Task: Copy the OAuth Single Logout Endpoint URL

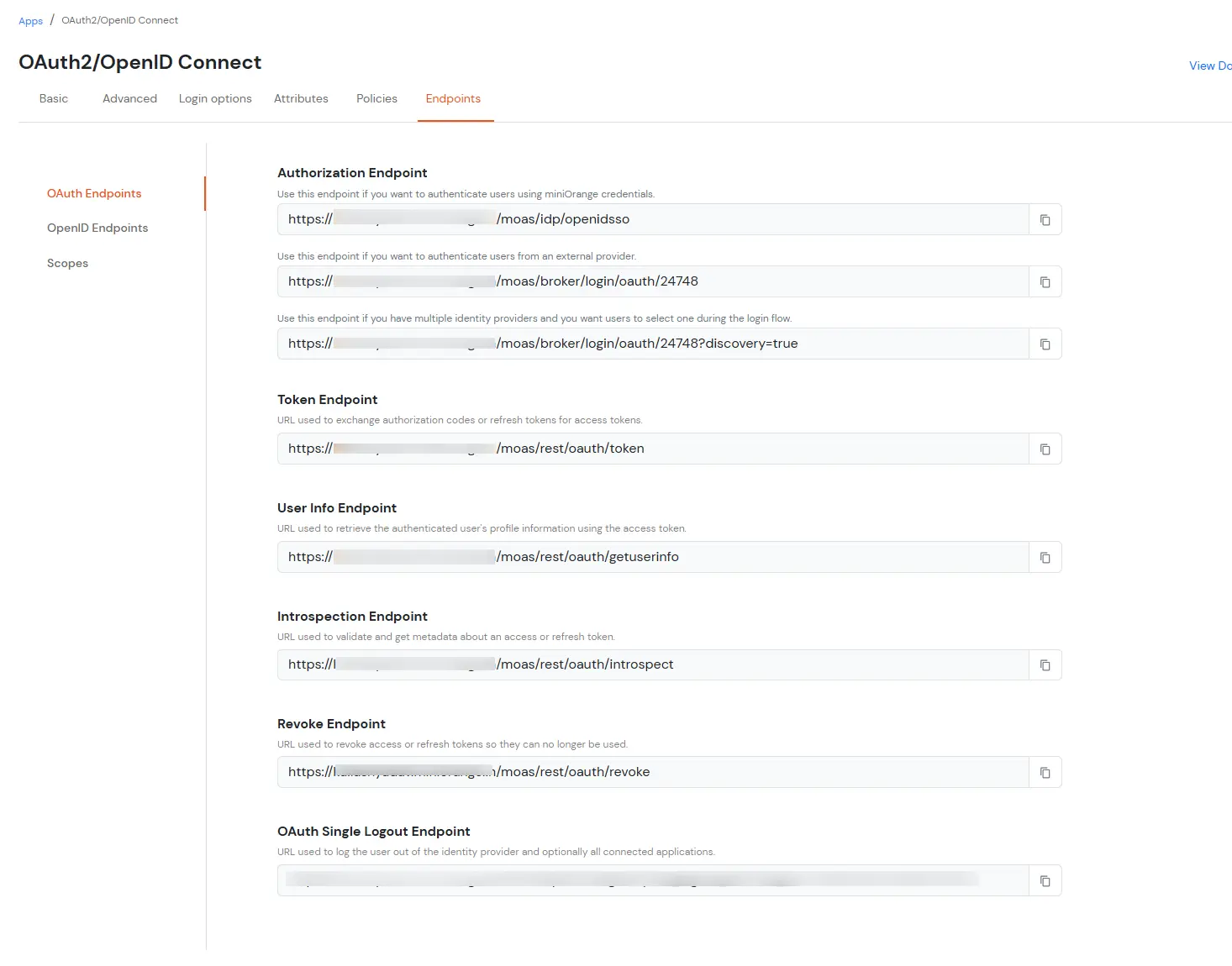Action: tap(1045, 880)
